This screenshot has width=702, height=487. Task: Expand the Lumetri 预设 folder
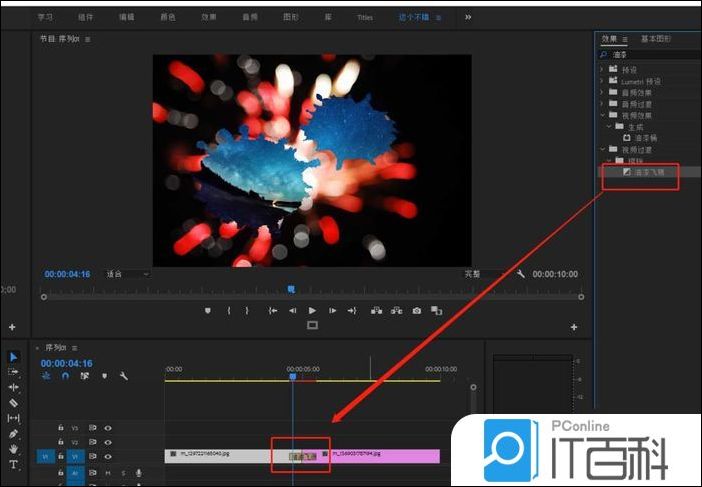tap(602, 81)
